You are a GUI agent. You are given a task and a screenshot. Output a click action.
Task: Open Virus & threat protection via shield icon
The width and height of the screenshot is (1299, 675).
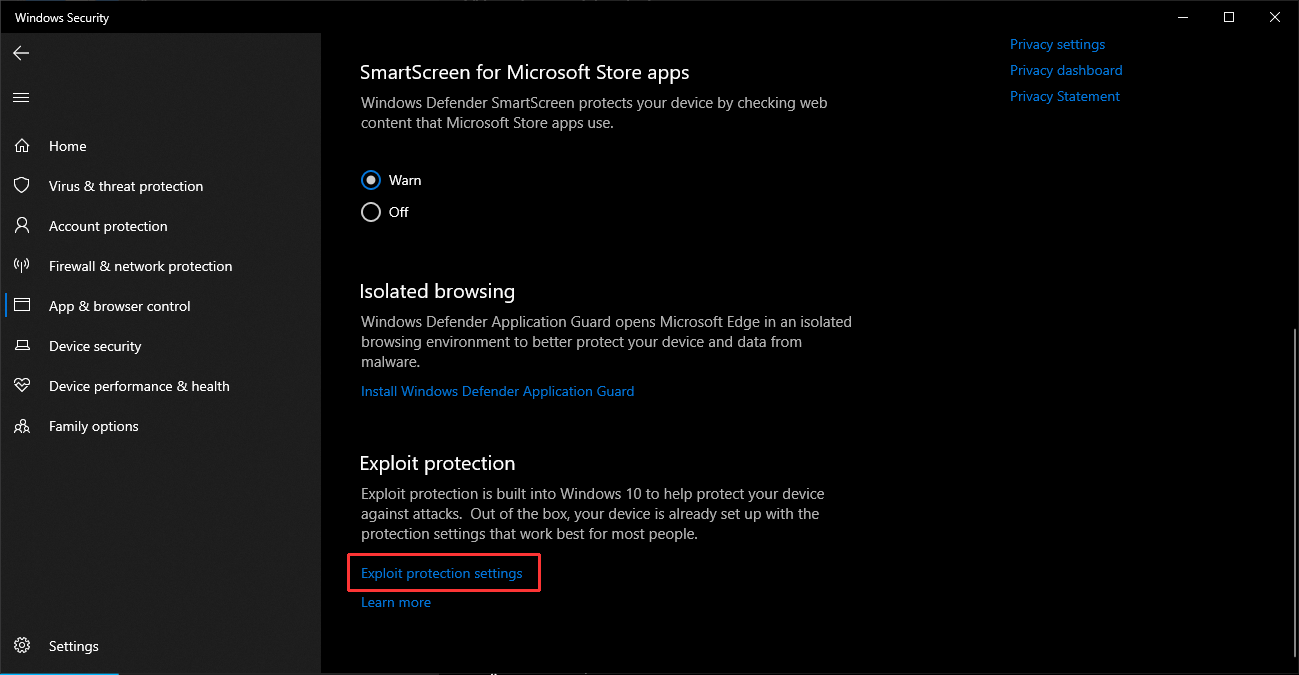tap(22, 186)
